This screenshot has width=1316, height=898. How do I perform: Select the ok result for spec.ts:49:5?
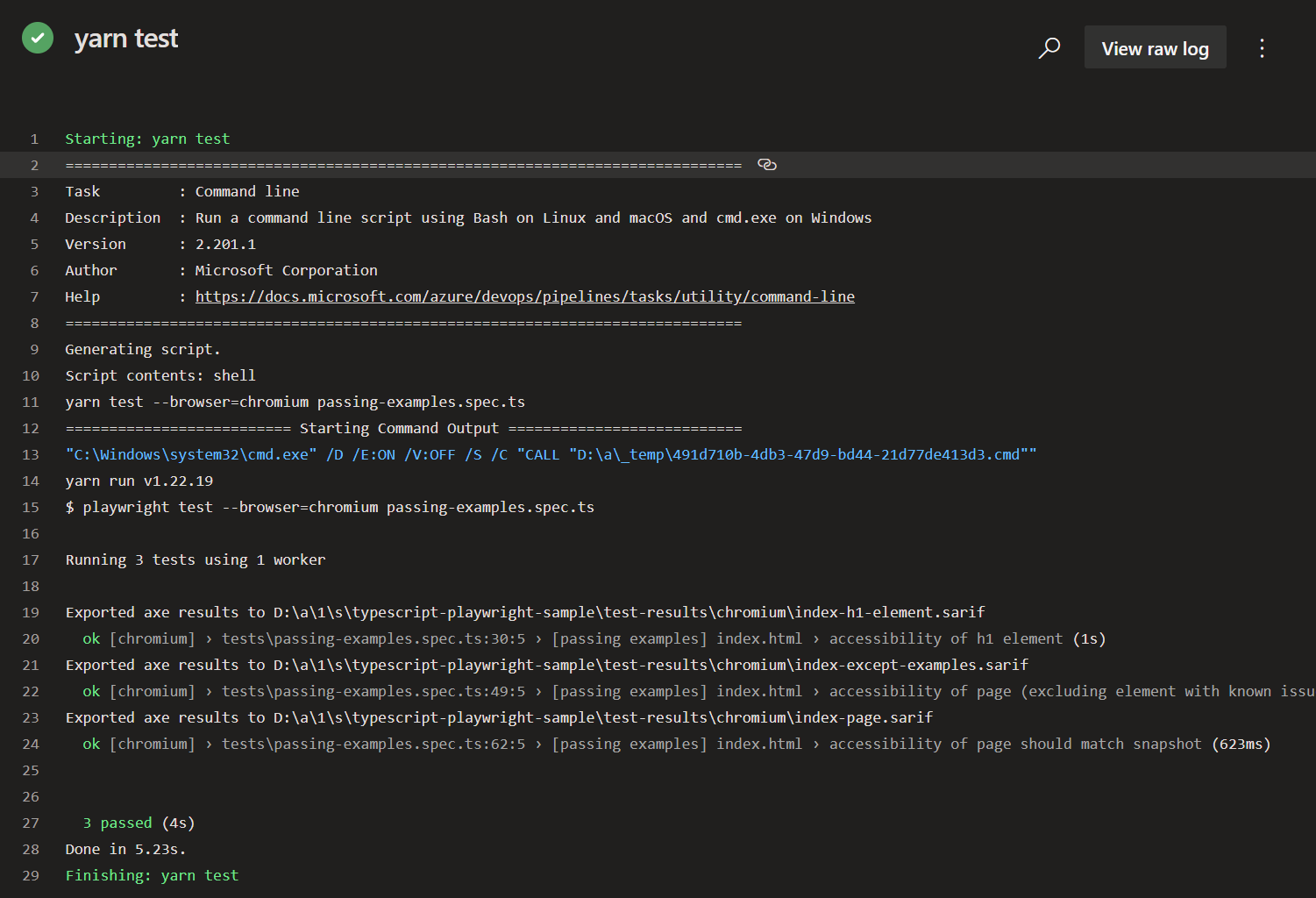(699, 691)
